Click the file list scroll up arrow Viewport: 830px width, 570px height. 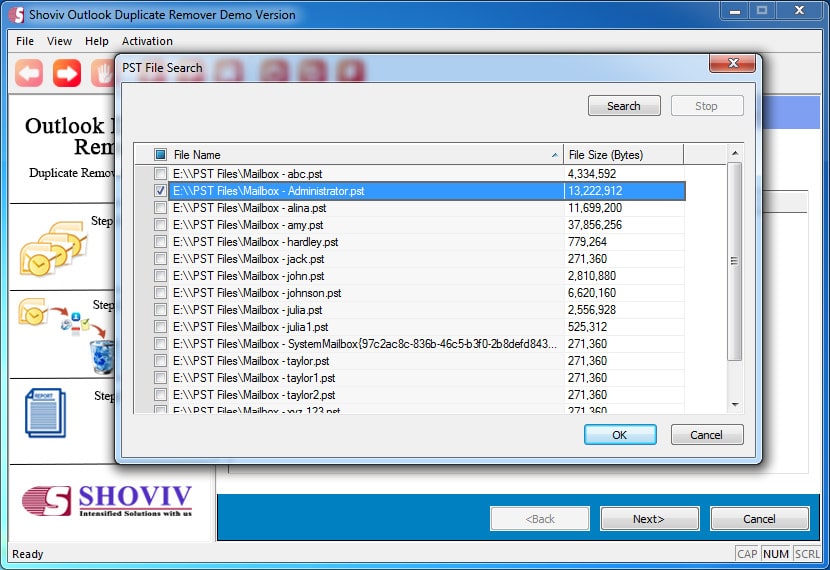(735, 153)
